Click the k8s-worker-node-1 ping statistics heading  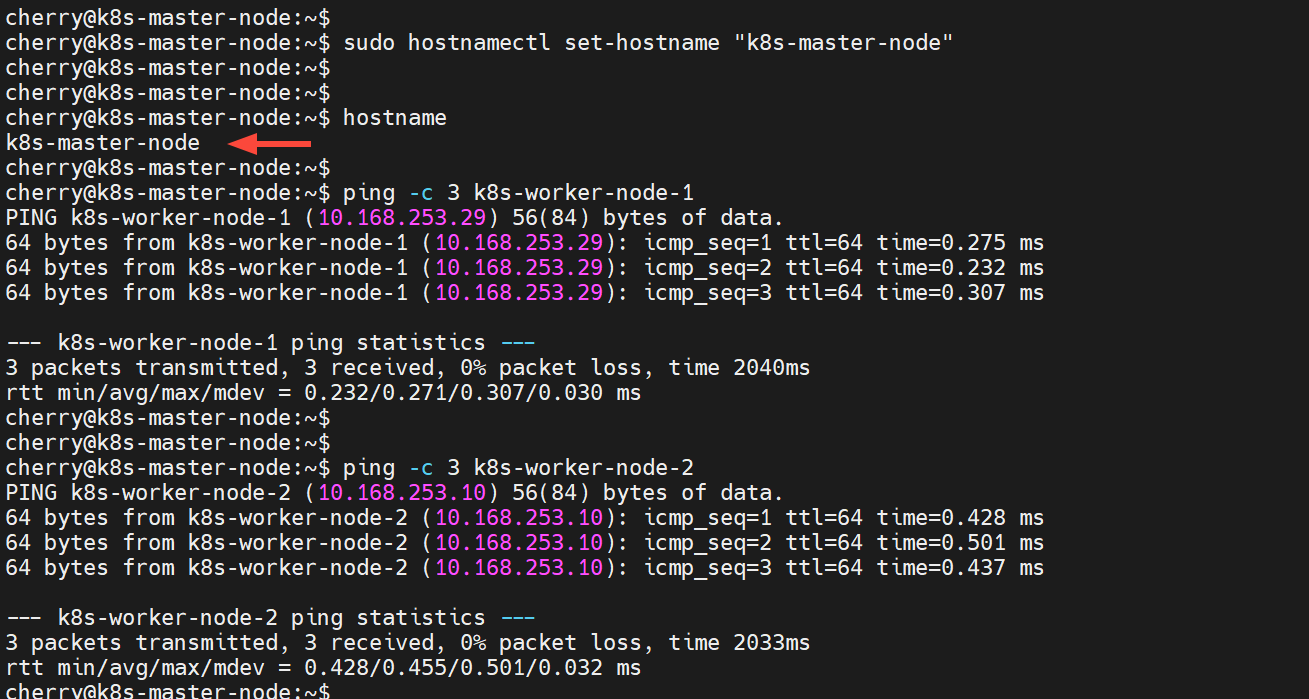click(270, 343)
